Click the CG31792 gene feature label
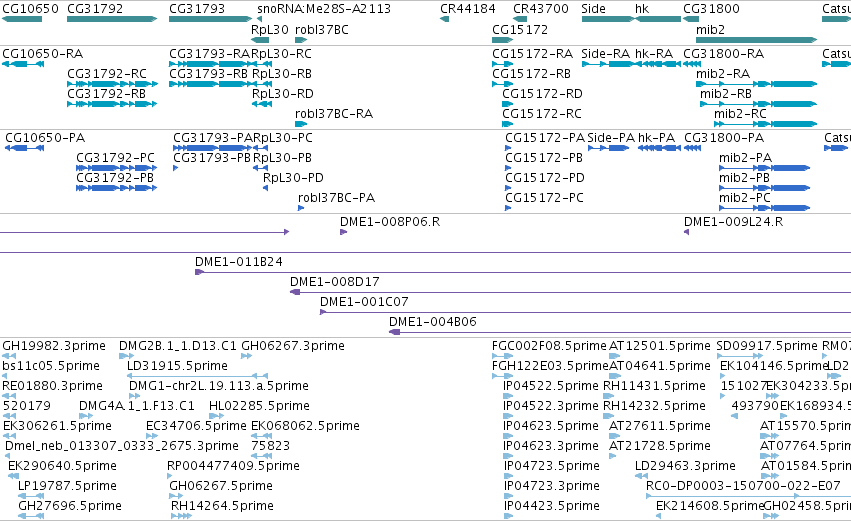The height and width of the screenshot is (521, 851). pos(95,9)
